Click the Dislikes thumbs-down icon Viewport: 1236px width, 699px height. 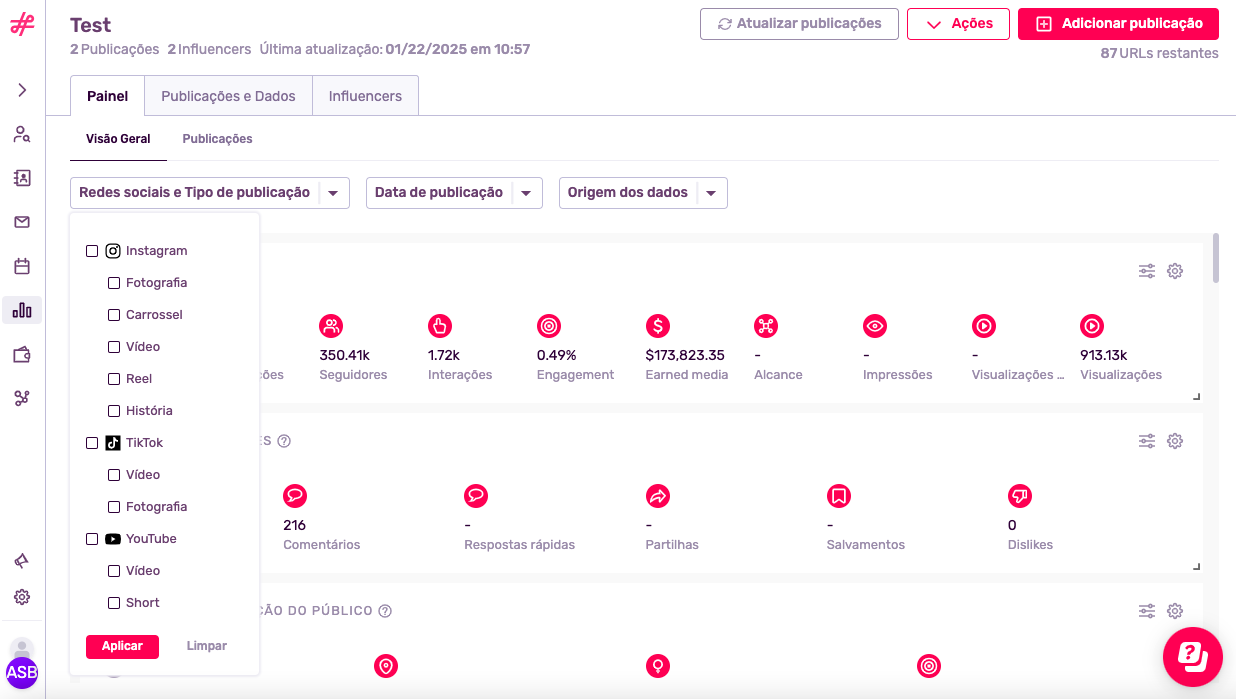coord(1020,495)
